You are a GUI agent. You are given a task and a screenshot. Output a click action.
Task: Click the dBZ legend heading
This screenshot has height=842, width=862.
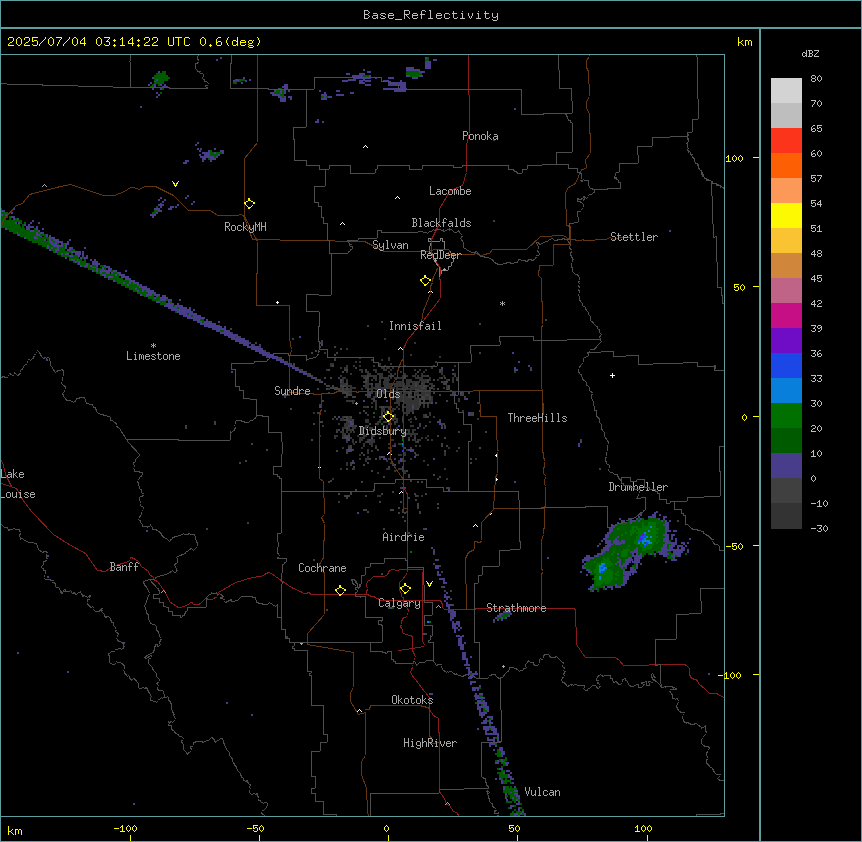(810, 53)
